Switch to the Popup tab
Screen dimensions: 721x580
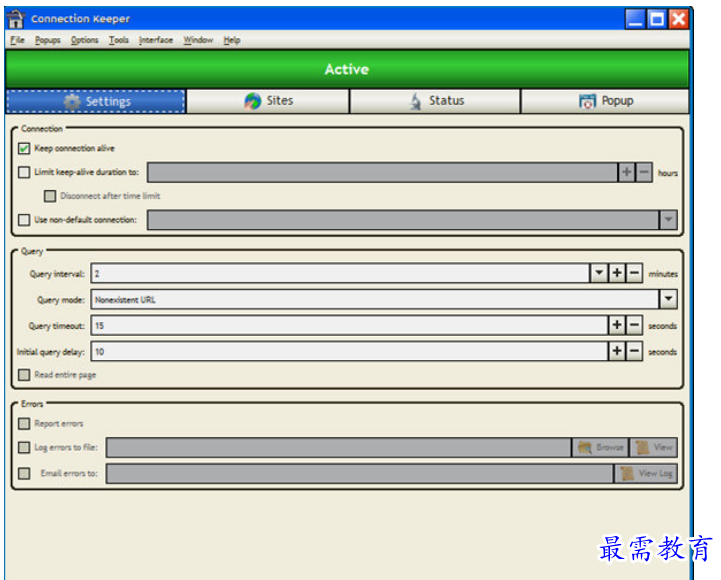click(605, 101)
